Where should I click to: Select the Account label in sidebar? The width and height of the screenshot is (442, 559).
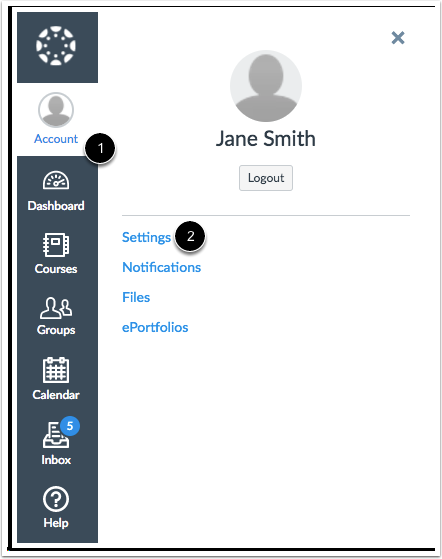56,139
